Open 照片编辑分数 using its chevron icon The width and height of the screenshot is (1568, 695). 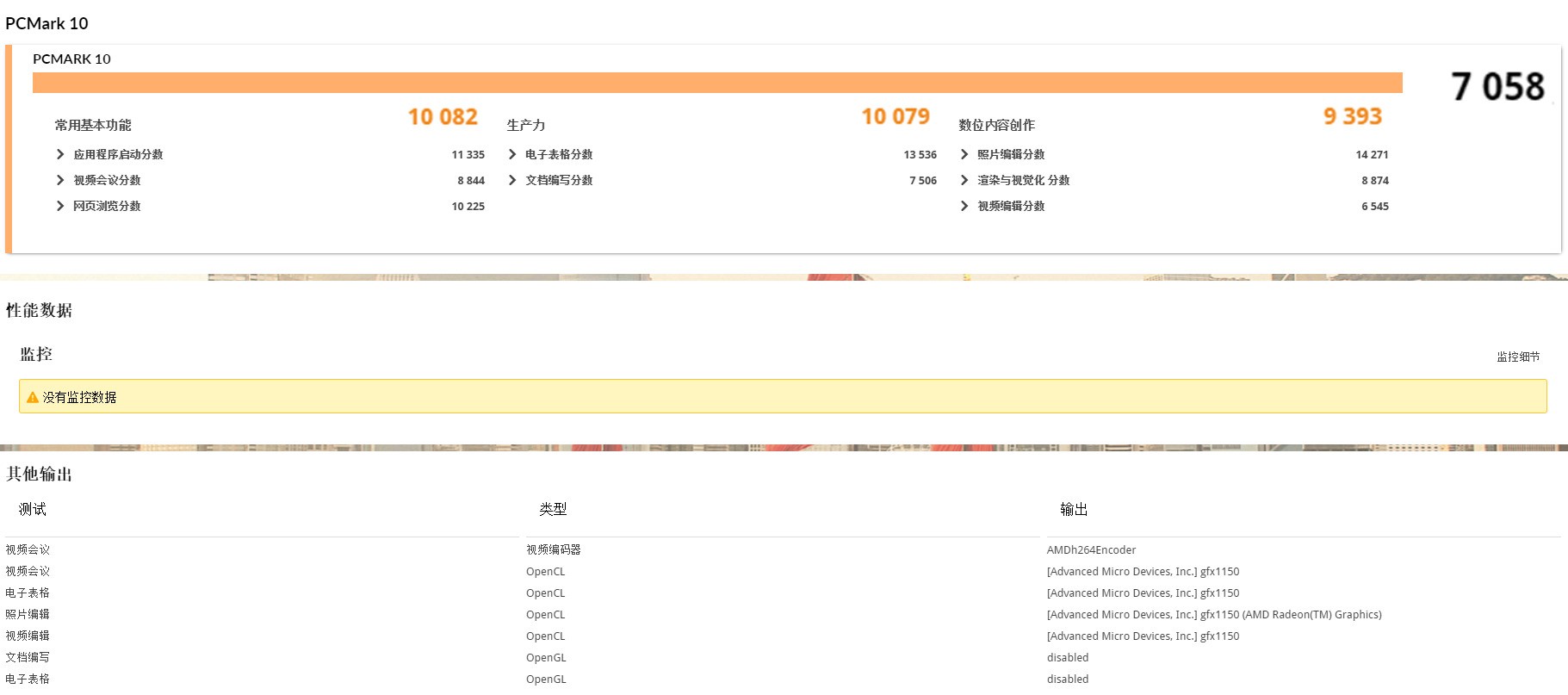[964, 154]
